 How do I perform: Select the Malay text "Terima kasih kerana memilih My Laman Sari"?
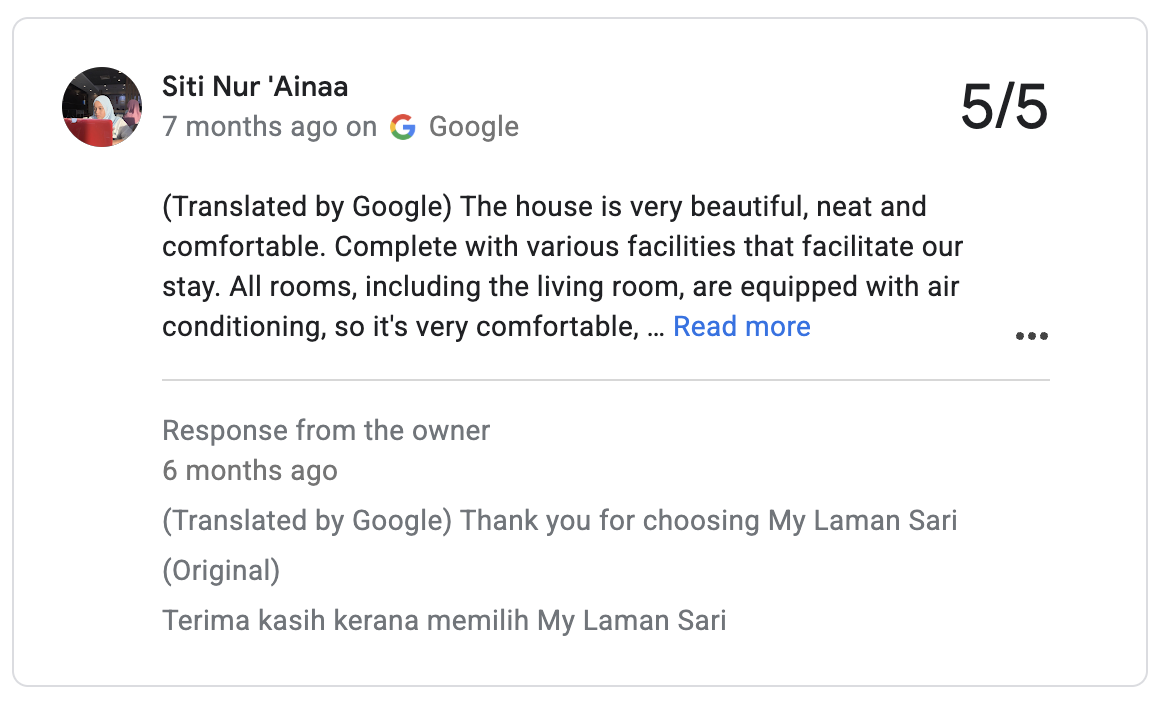tap(444, 620)
